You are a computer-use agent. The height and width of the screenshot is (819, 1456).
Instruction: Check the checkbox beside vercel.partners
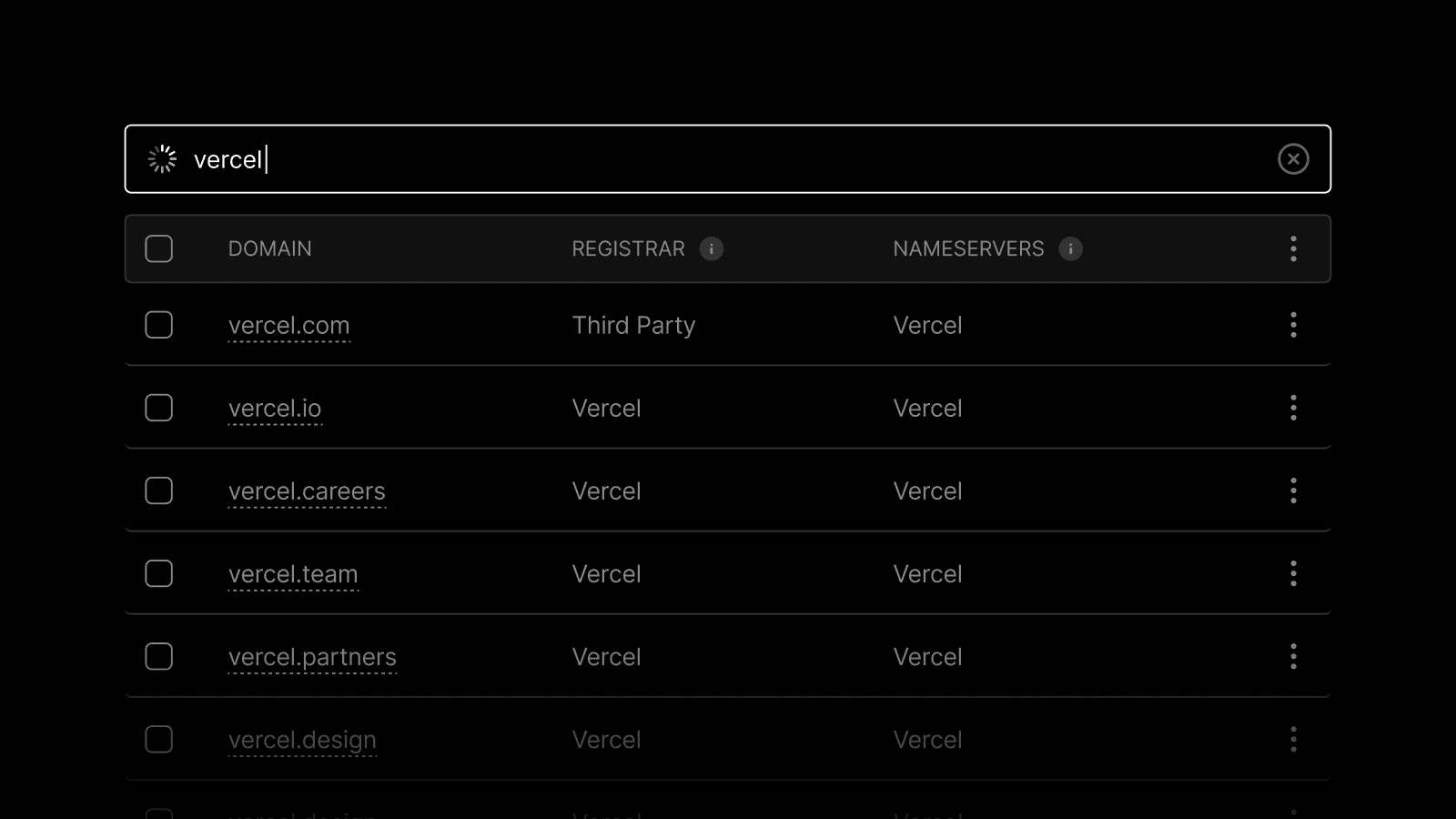(x=158, y=656)
